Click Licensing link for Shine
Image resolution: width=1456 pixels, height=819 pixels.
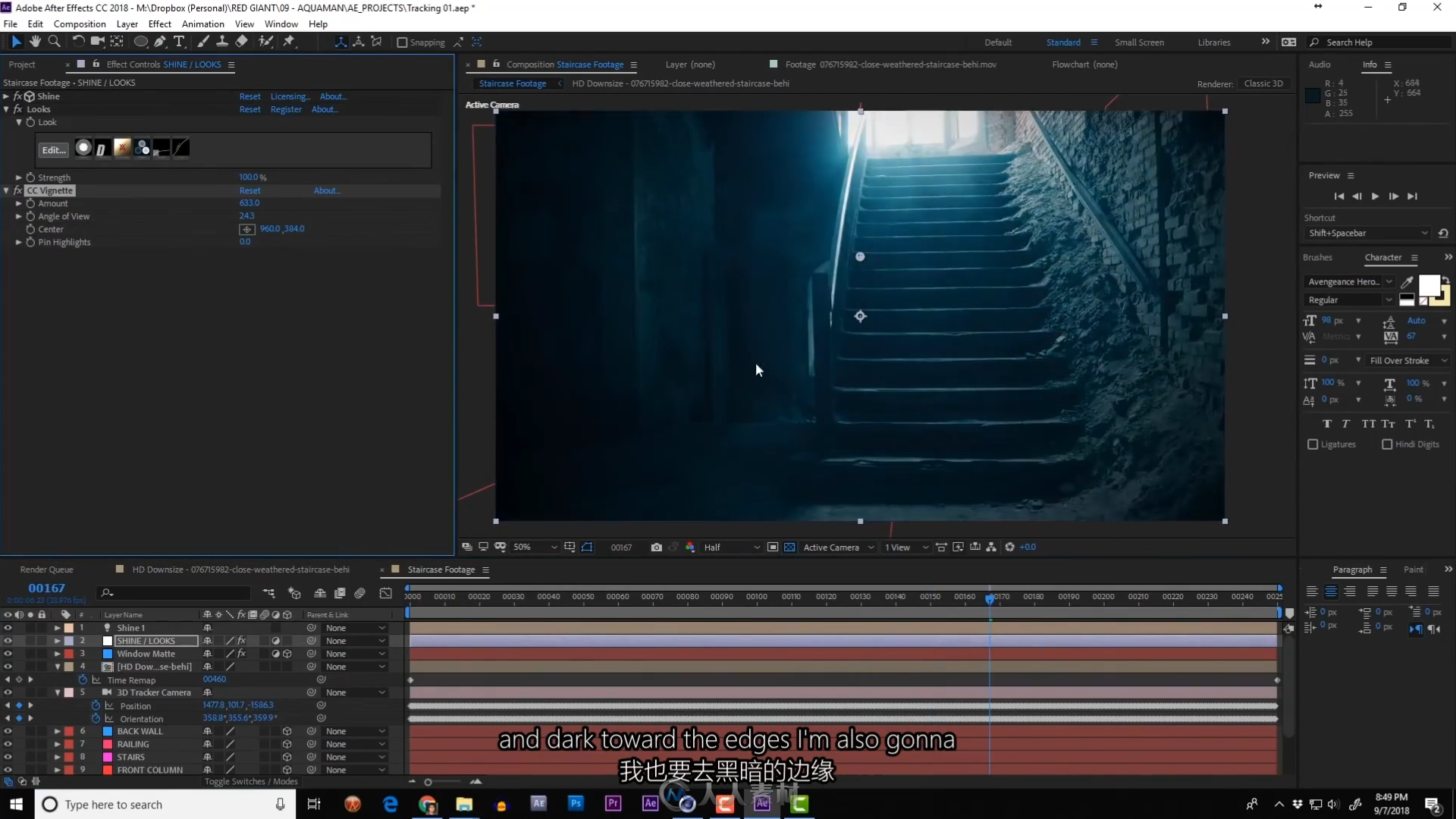coord(290,96)
